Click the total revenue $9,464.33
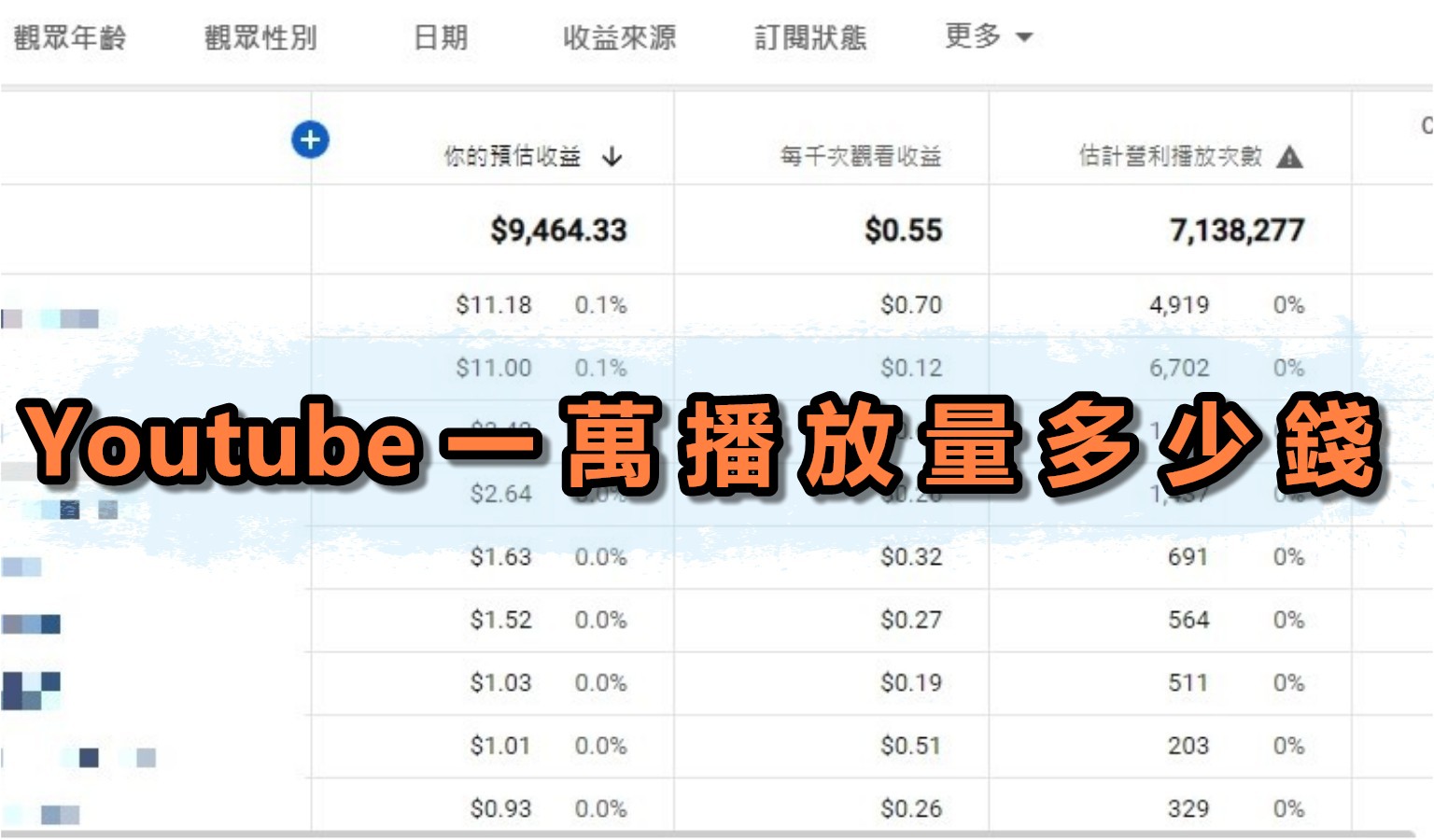This screenshot has width=1434, height=840. 558,230
